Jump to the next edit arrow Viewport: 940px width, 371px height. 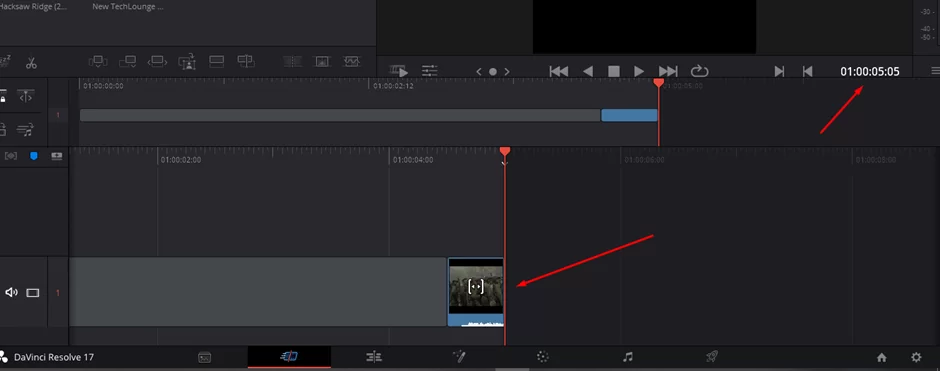pos(507,71)
